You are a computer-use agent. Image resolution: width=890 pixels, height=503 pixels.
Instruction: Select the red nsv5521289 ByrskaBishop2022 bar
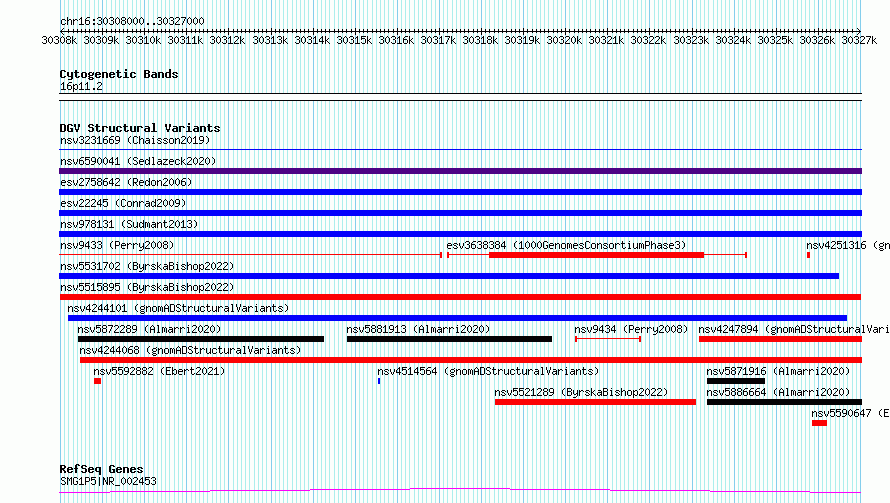click(x=595, y=402)
